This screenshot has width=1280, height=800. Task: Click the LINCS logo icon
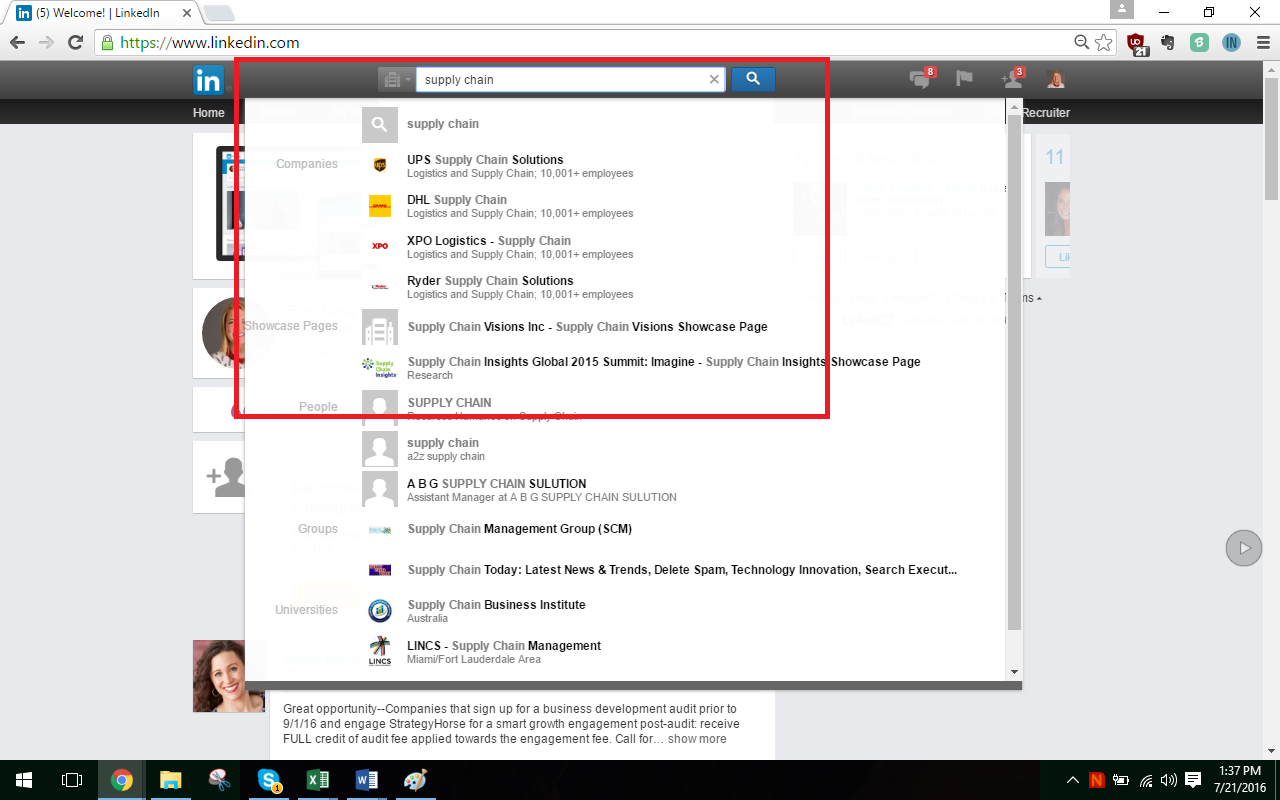380,651
